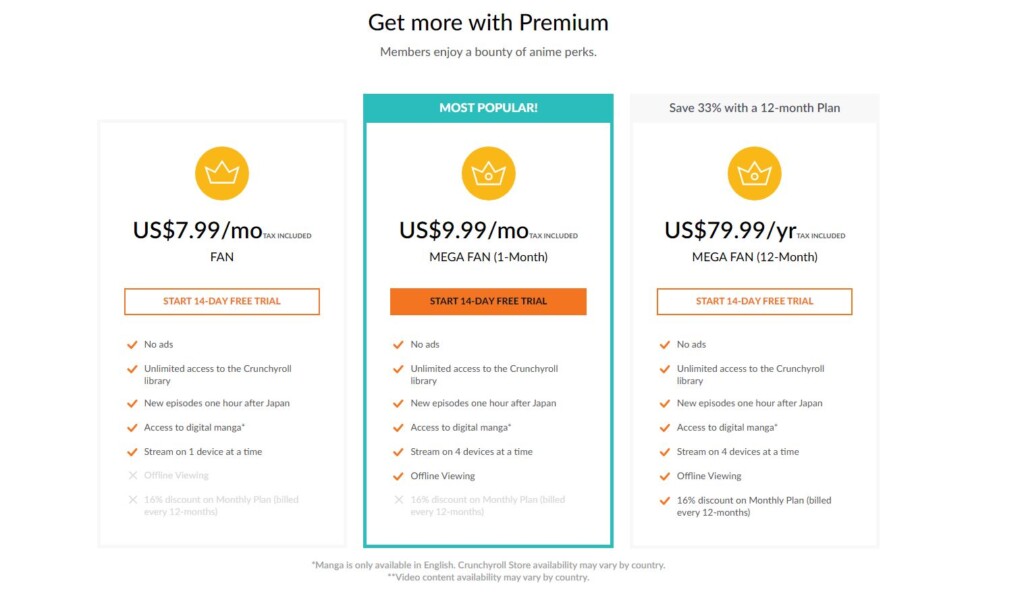Click the checkmark beside 12-Month Stream on 4 devices

pos(665,452)
